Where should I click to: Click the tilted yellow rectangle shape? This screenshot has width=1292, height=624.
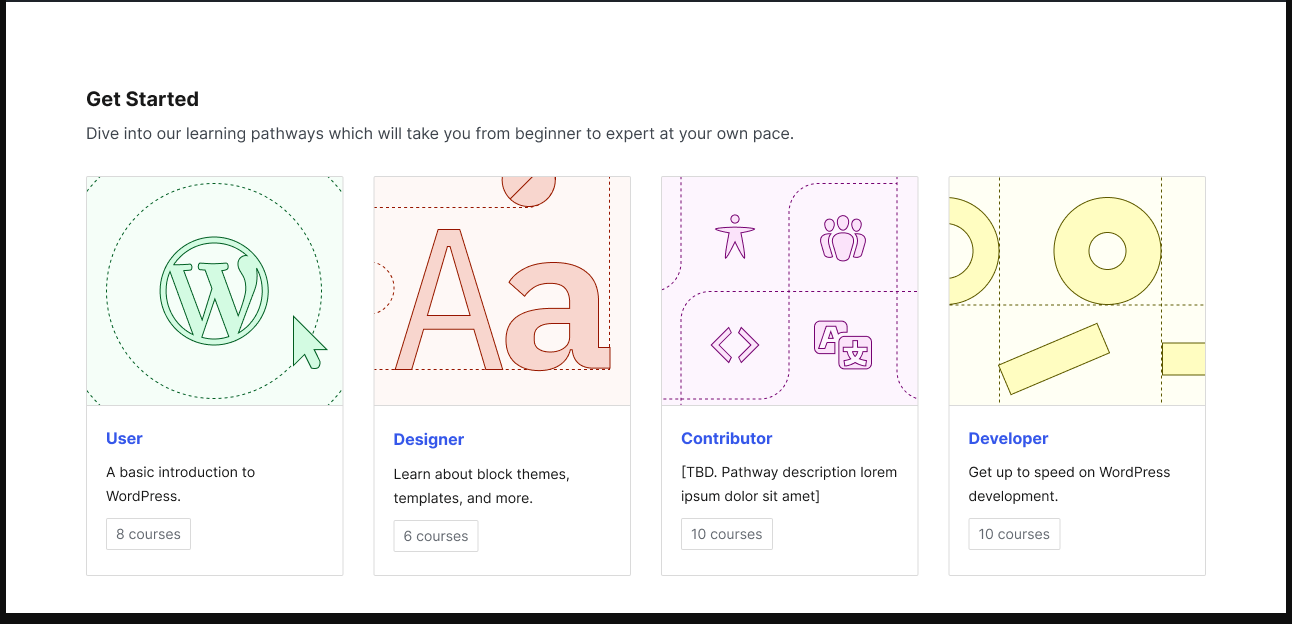1054,358
